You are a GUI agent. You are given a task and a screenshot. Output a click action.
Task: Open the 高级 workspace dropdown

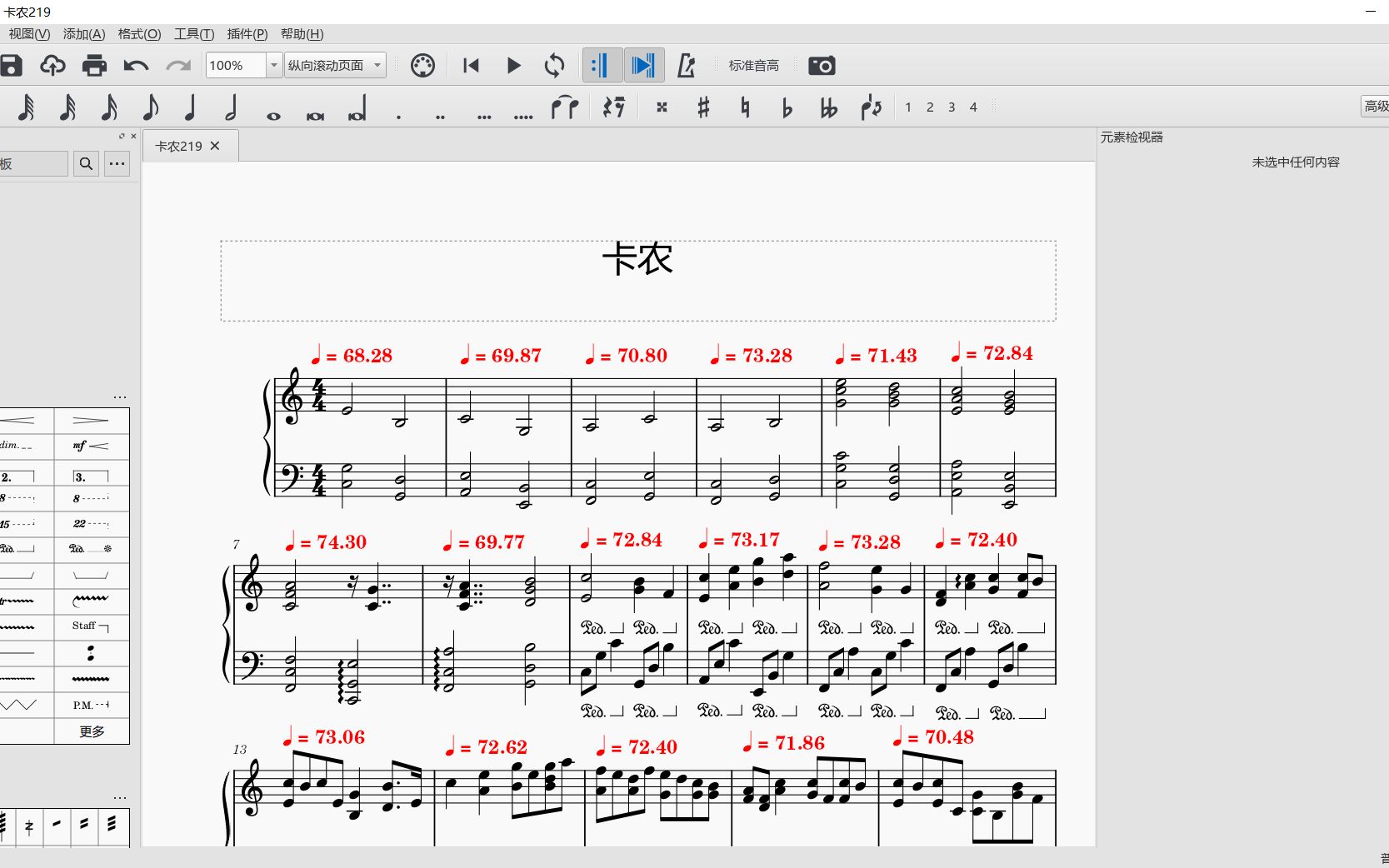[1376, 106]
